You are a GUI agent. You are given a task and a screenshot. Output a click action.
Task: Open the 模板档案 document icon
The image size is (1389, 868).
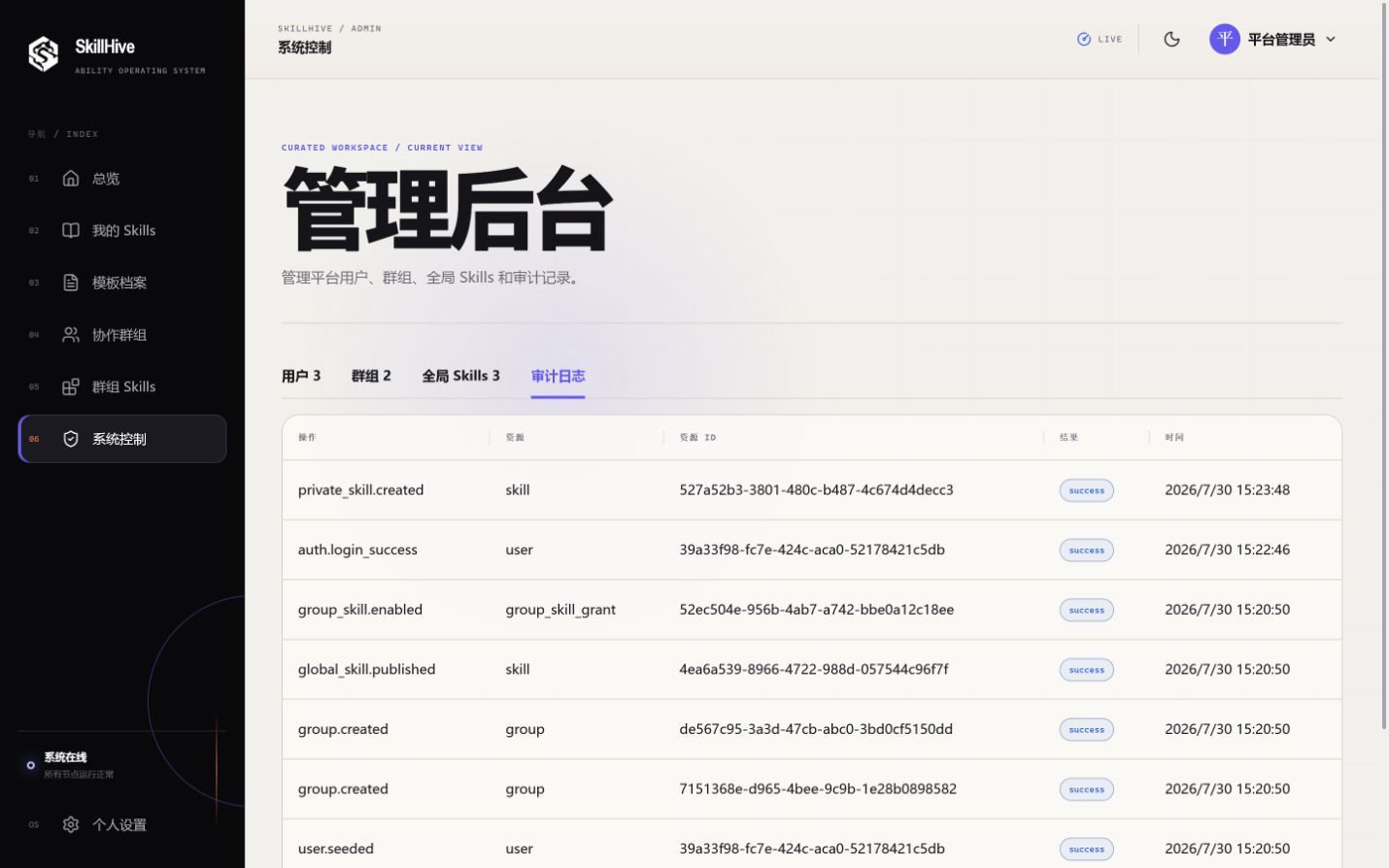tap(71, 283)
